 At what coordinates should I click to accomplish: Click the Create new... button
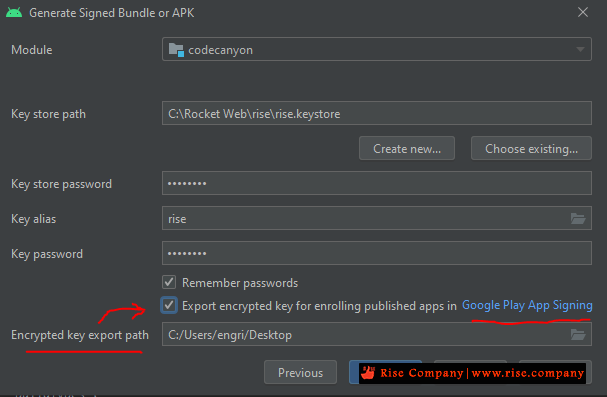pos(407,149)
